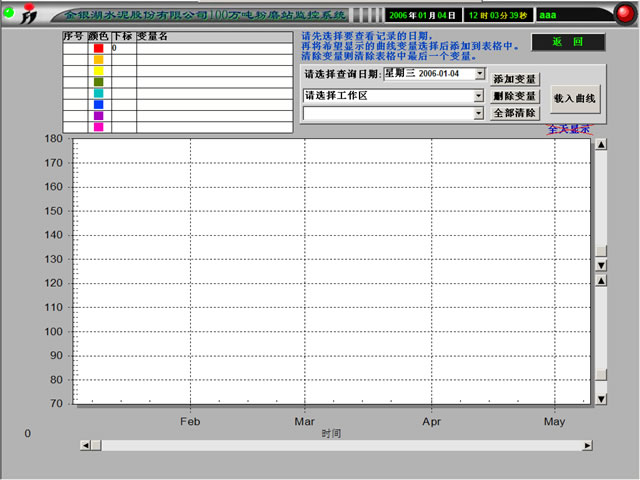The height and width of the screenshot is (480, 640).
Task: Click the red round indicator at top right
Action: pos(623,15)
